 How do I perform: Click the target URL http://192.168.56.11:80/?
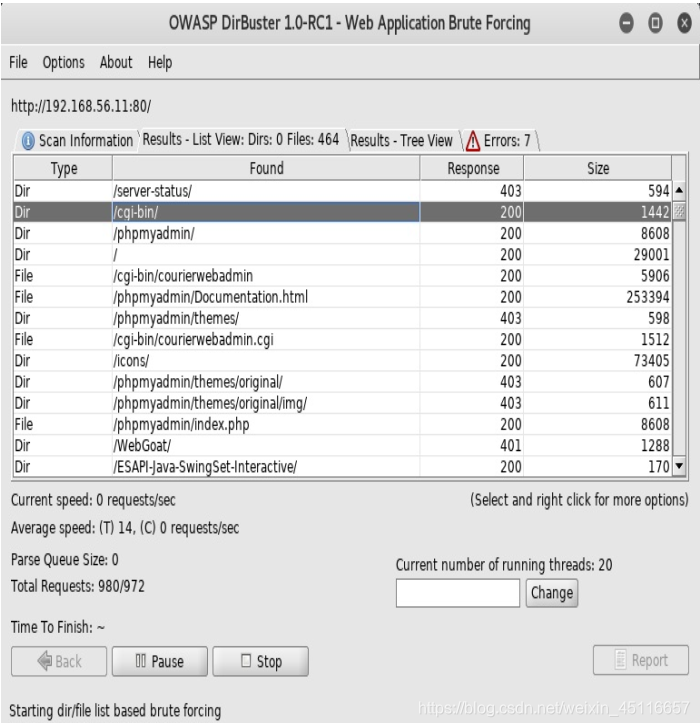(x=81, y=106)
